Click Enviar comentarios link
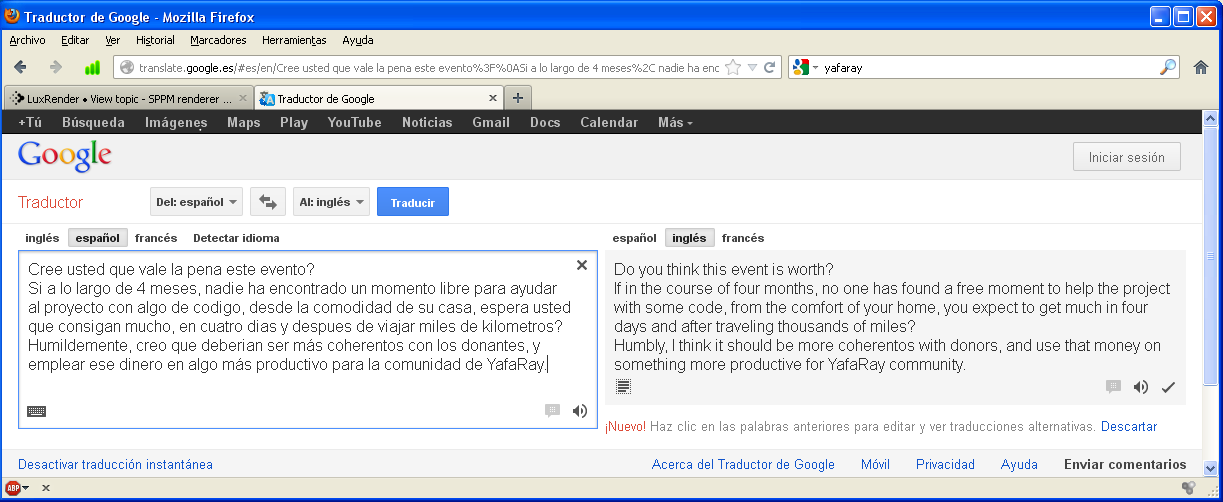Image resolution: width=1223 pixels, height=502 pixels. (1125, 464)
